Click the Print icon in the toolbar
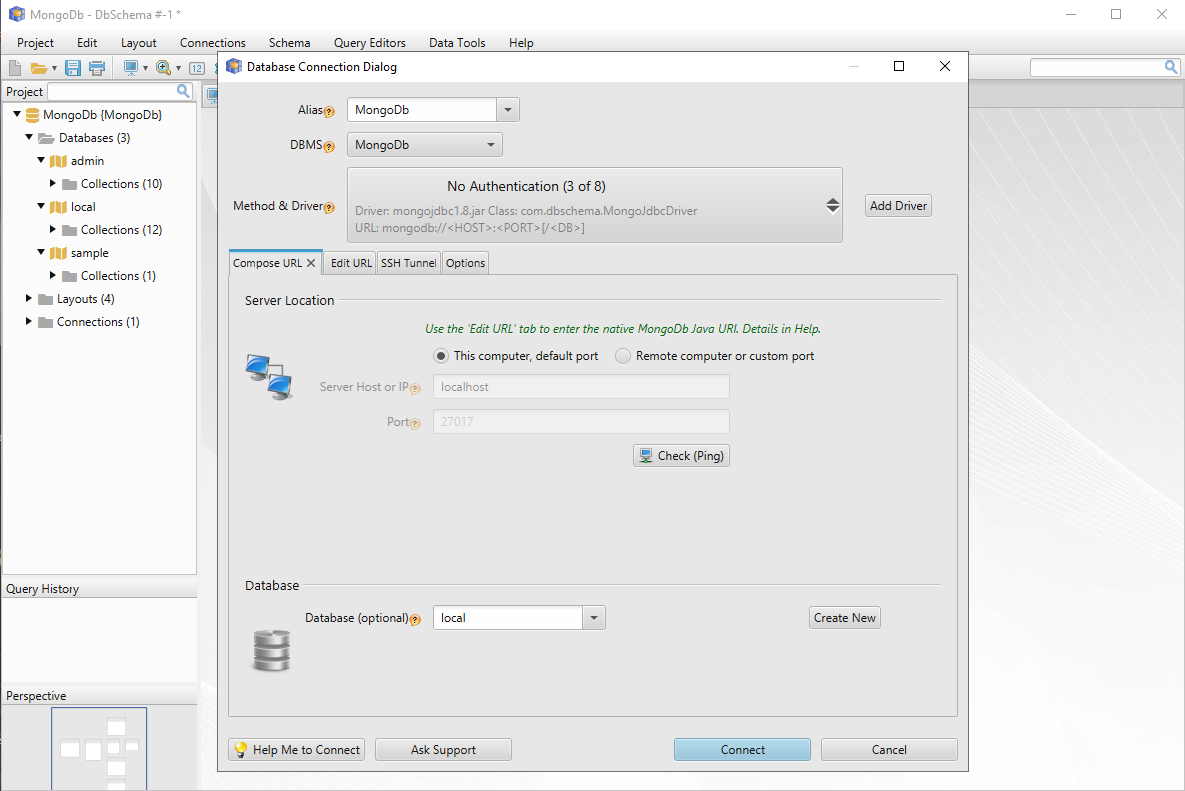The height and width of the screenshot is (791, 1185). click(97, 68)
